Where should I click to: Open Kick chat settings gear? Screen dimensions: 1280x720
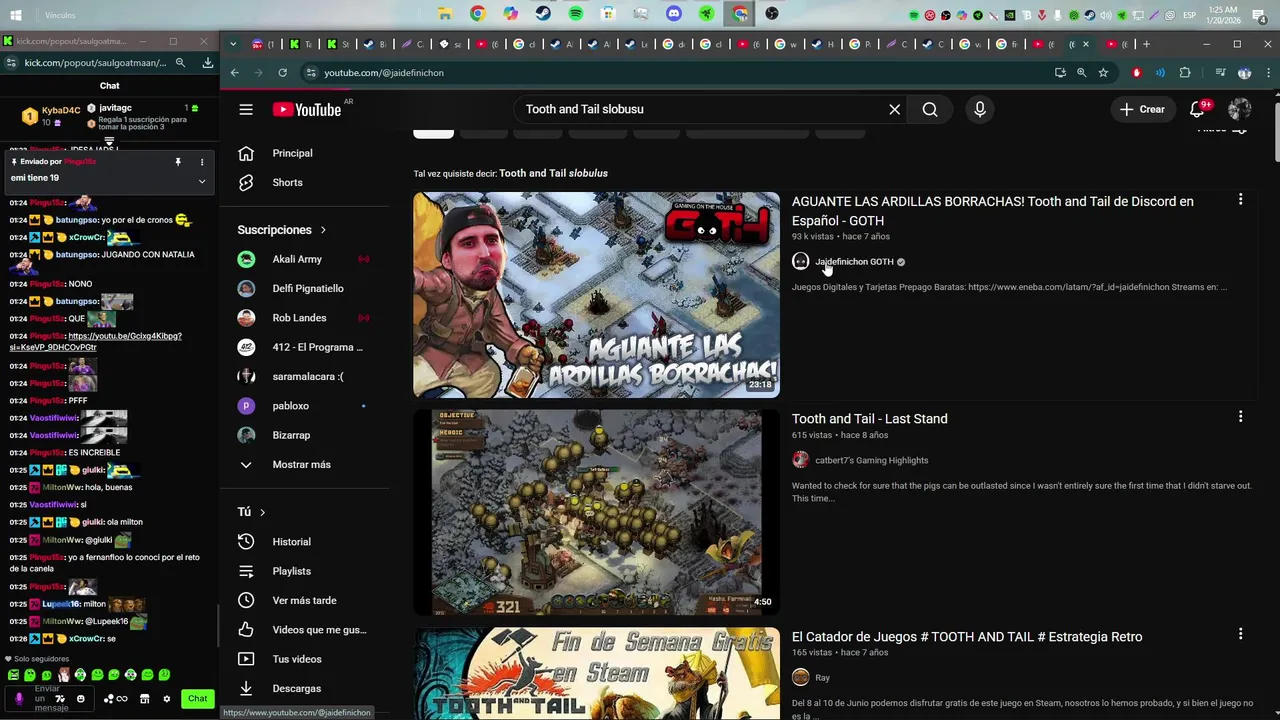pos(166,698)
